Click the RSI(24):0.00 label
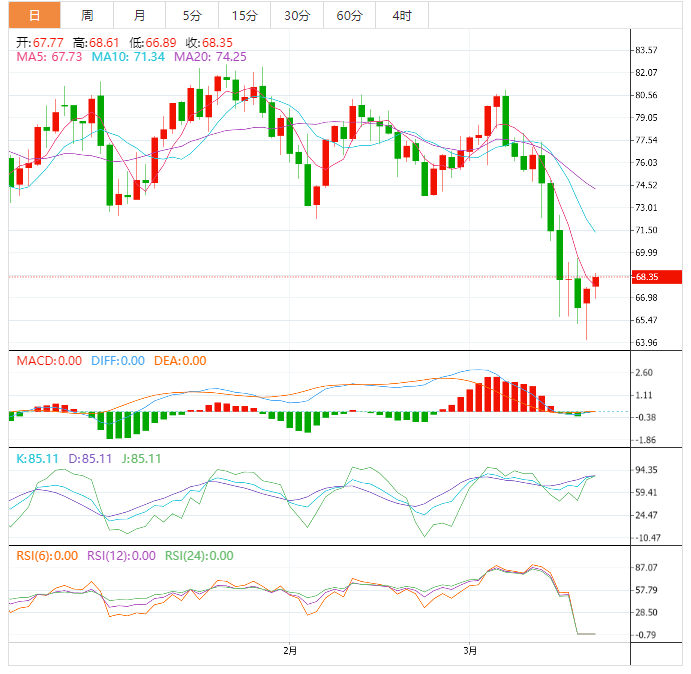Screen dimensions: 691x674 [x=199, y=556]
